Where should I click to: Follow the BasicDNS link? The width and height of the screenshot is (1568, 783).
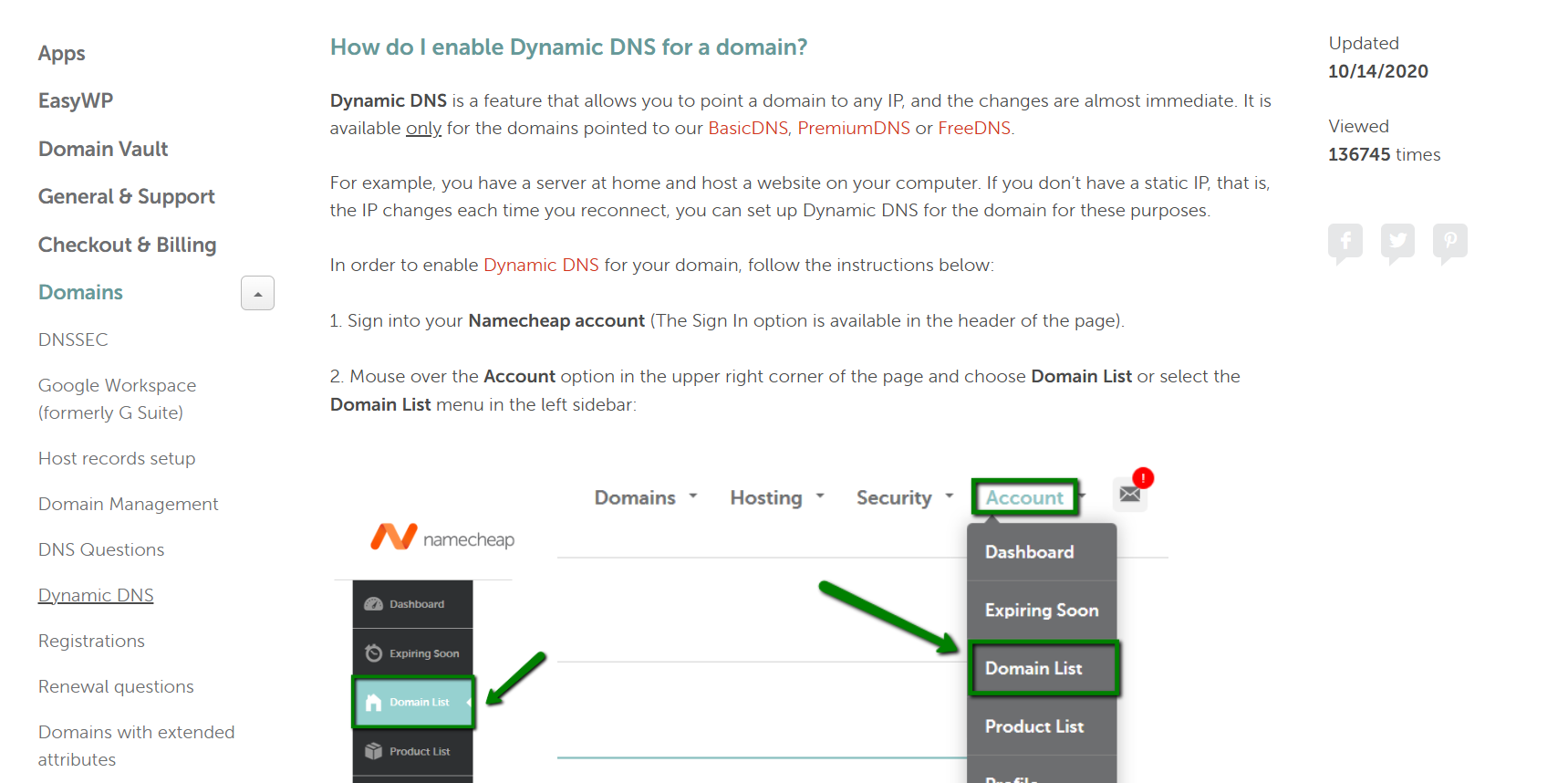click(x=748, y=128)
